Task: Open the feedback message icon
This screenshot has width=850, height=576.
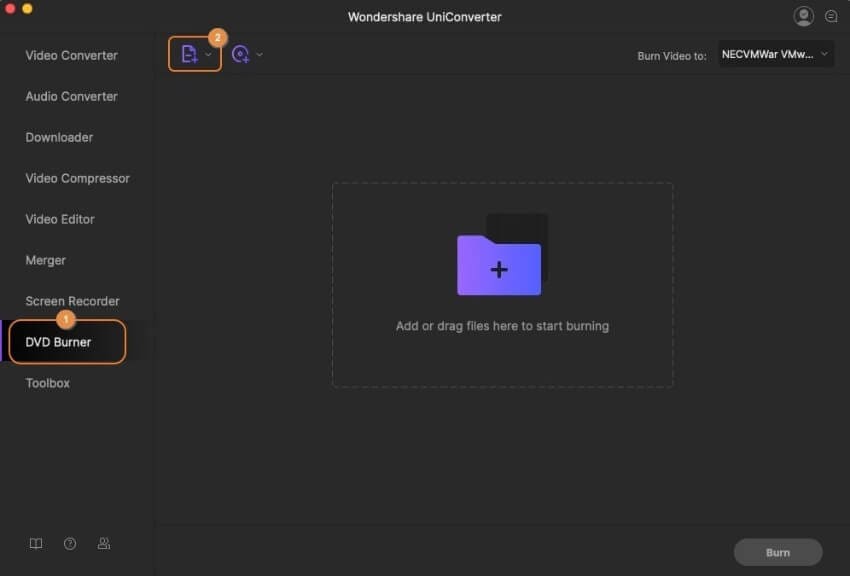Action: pos(831,16)
